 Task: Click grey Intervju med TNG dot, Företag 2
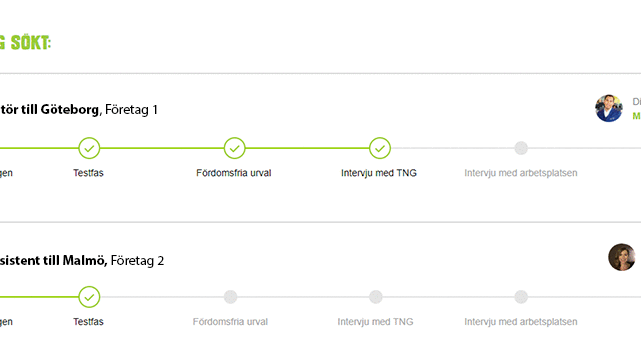[376, 297]
